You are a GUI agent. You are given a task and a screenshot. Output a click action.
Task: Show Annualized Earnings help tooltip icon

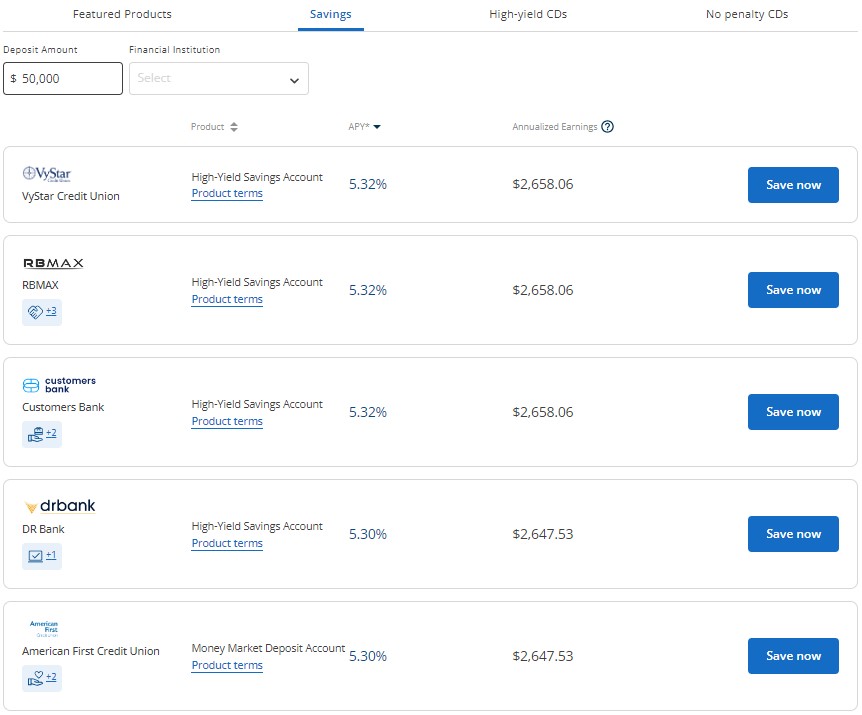pos(607,127)
